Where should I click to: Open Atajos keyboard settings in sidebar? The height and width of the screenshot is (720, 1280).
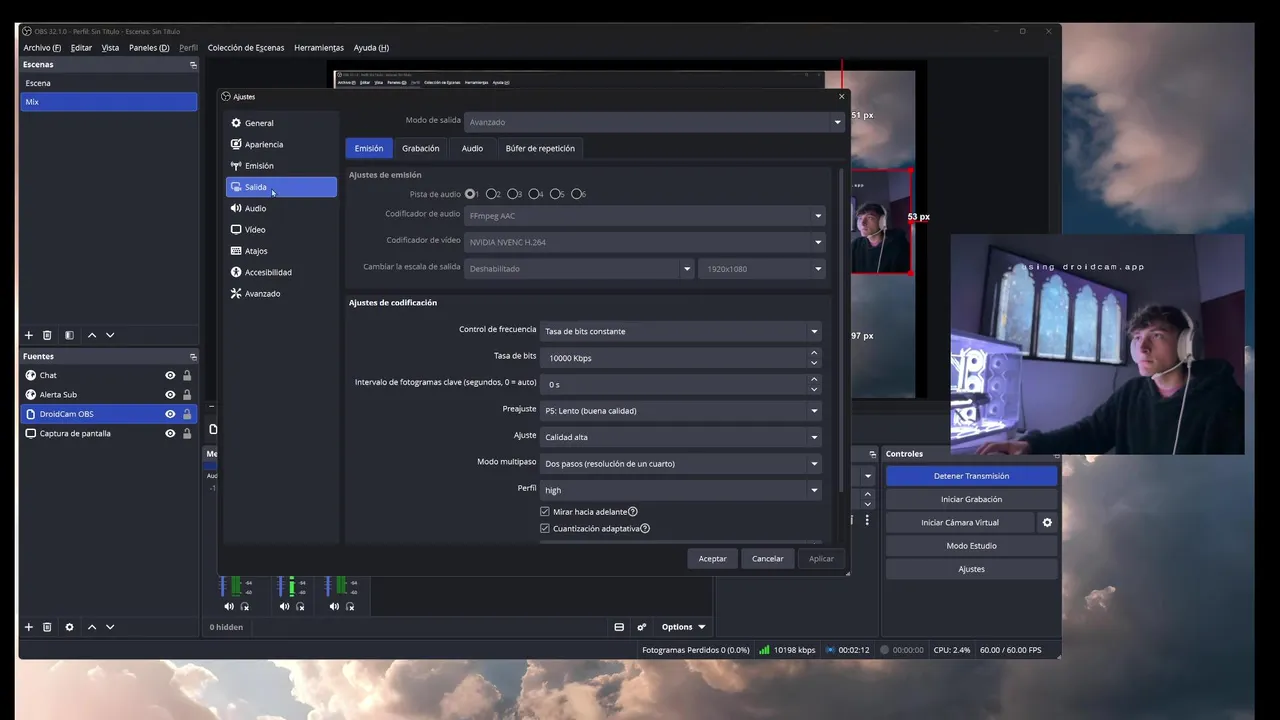[x=281, y=251]
